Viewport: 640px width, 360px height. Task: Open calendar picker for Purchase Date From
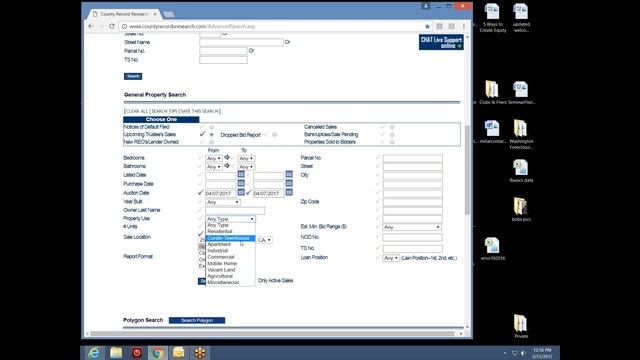[241, 183]
